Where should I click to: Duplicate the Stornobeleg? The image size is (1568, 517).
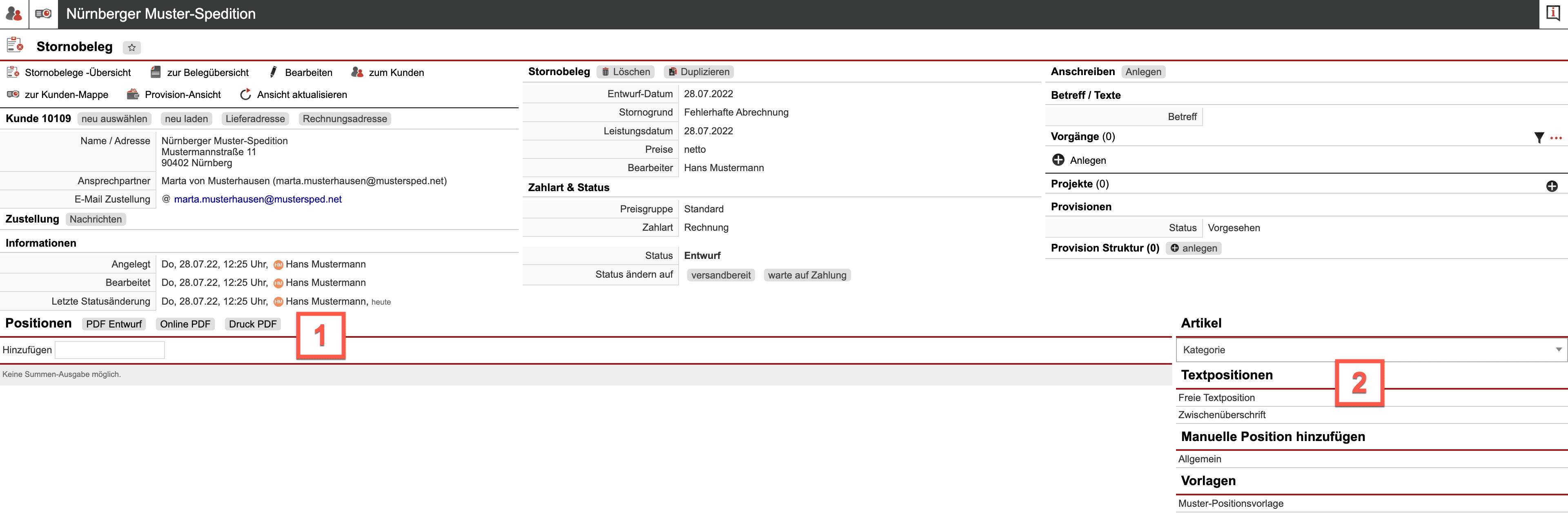pos(698,72)
